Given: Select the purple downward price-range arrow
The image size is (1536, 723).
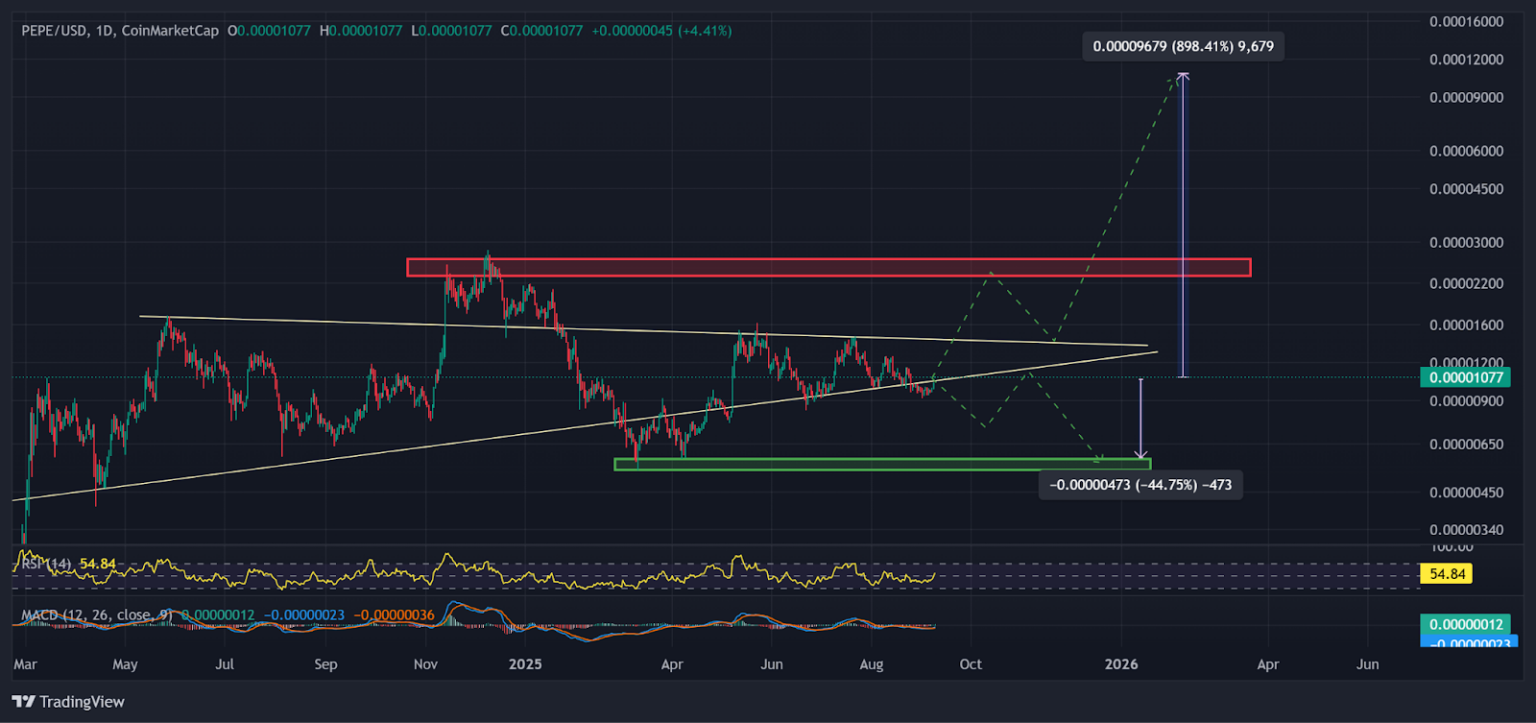Looking at the screenshot, I should click(x=1141, y=419).
